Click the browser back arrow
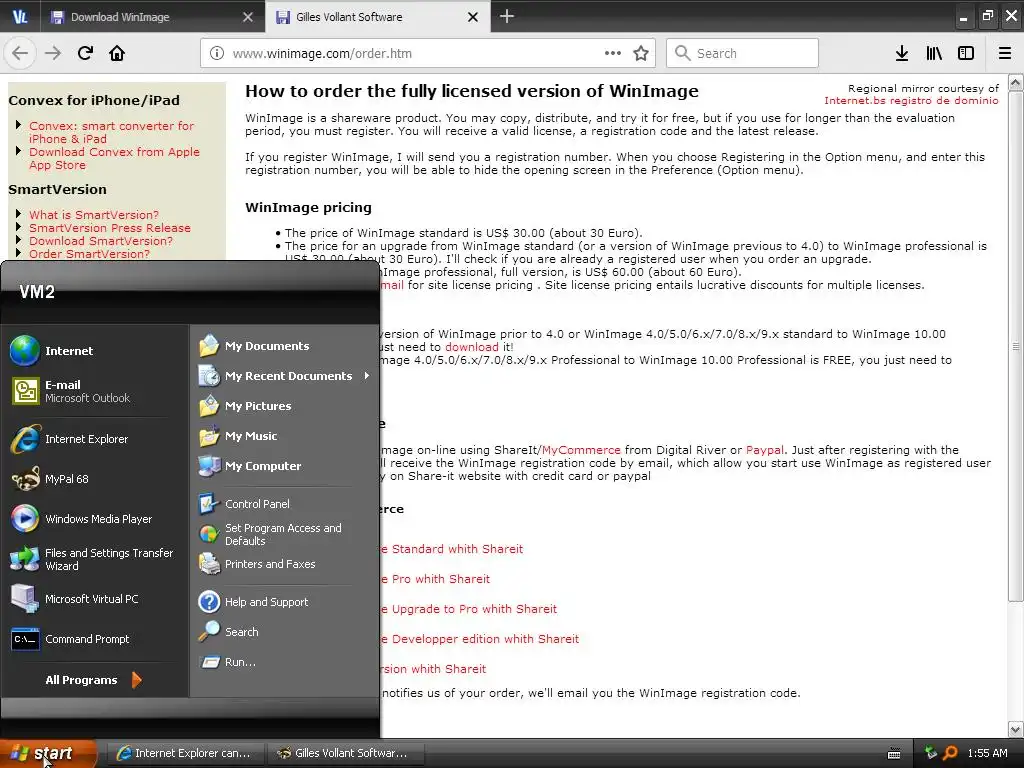Image resolution: width=1024 pixels, height=768 pixels. [x=20, y=53]
